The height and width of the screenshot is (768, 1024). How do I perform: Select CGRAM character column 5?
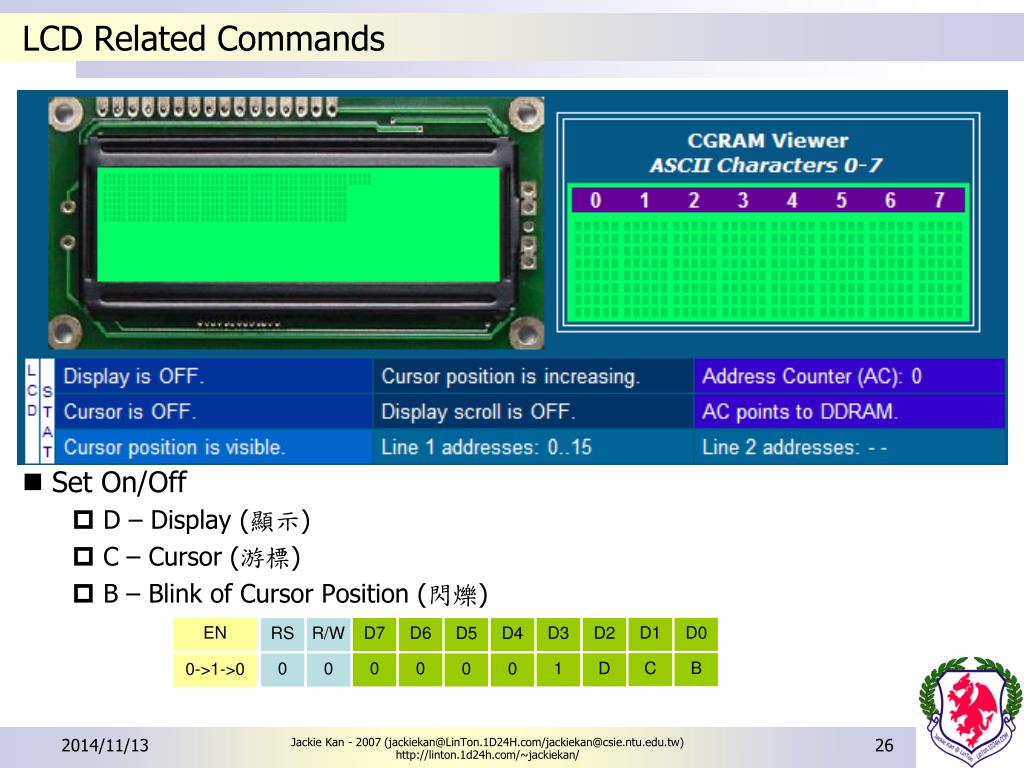(x=841, y=200)
